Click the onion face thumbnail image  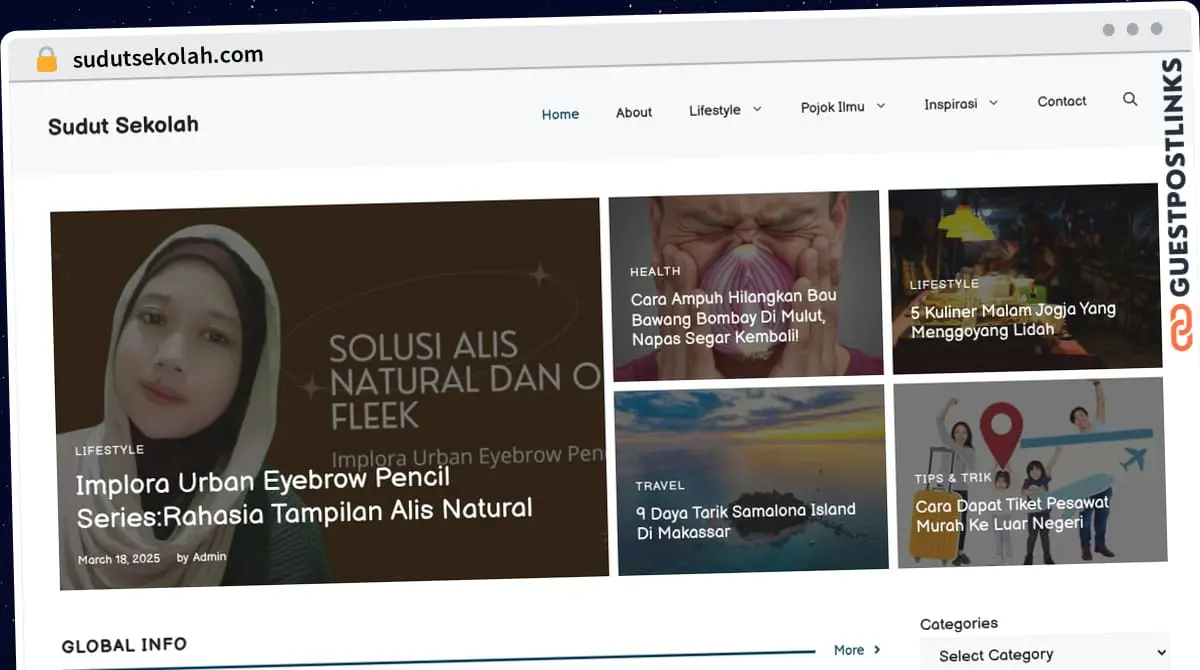point(745,286)
